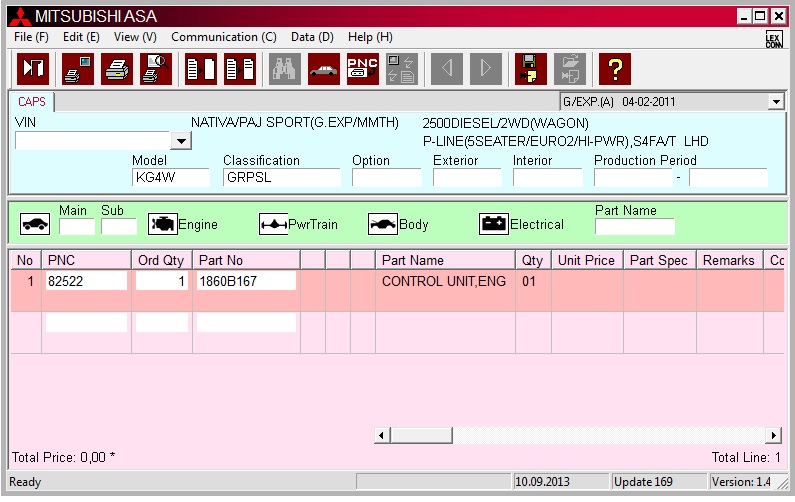Screen dimensions: 795x502
Task: Select the PwrTrain group icon
Action: click(273, 224)
